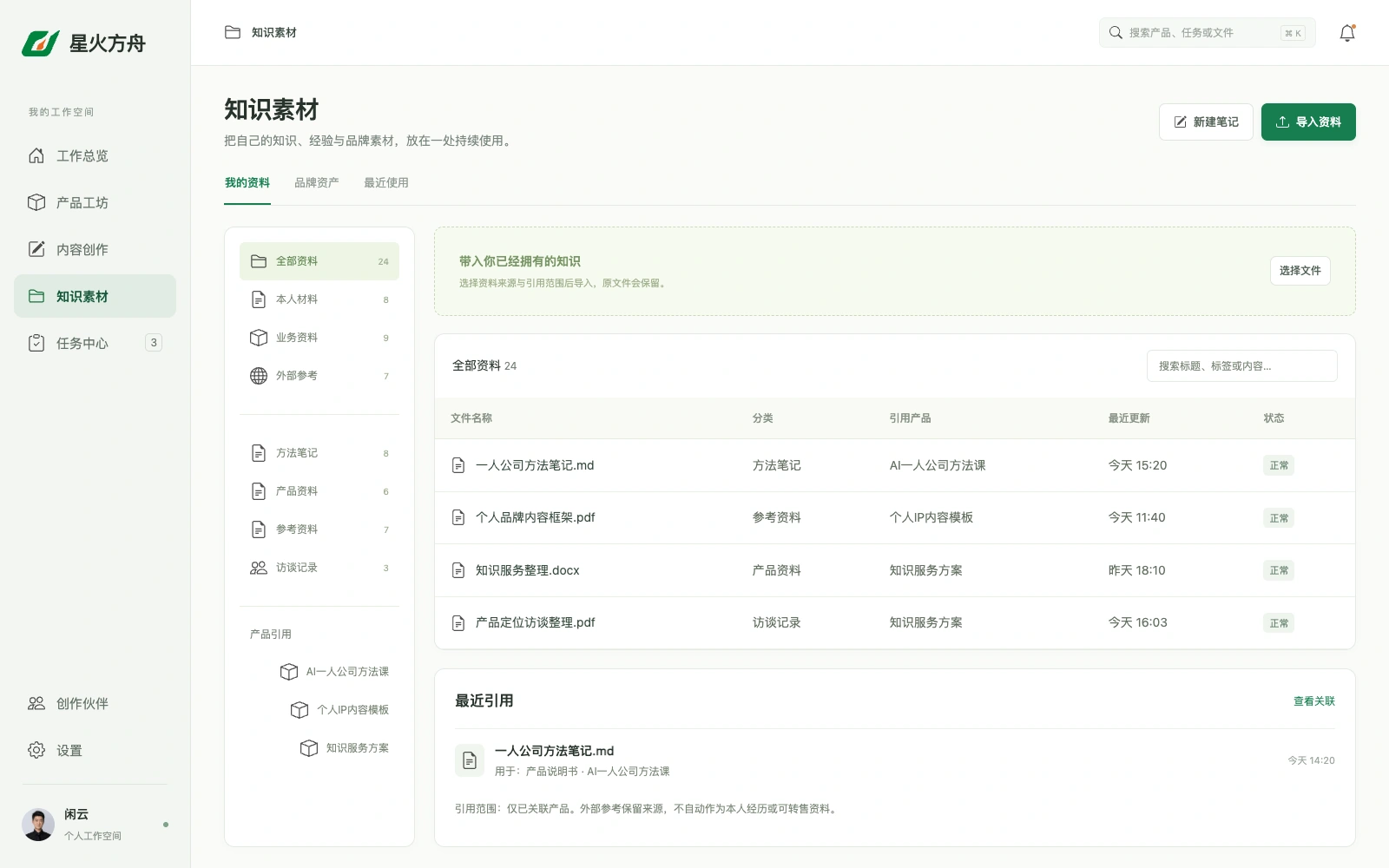Focus the 搜索标题、标签或内容 field
Image resolution: width=1389 pixels, height=868 pixels.
(1241, 366)
